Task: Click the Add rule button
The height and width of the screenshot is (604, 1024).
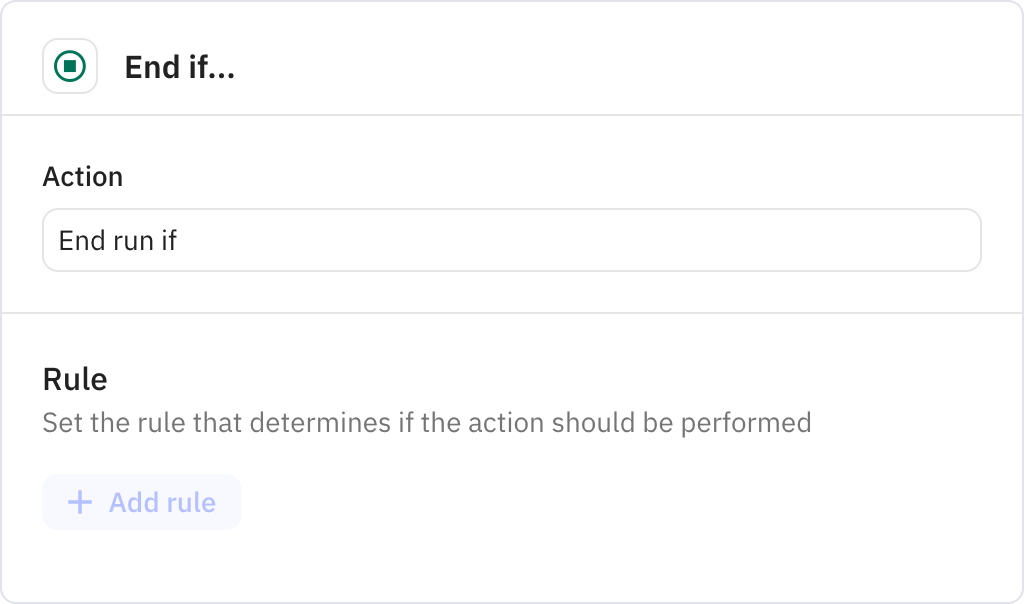Action: click(x=142, y=502)
